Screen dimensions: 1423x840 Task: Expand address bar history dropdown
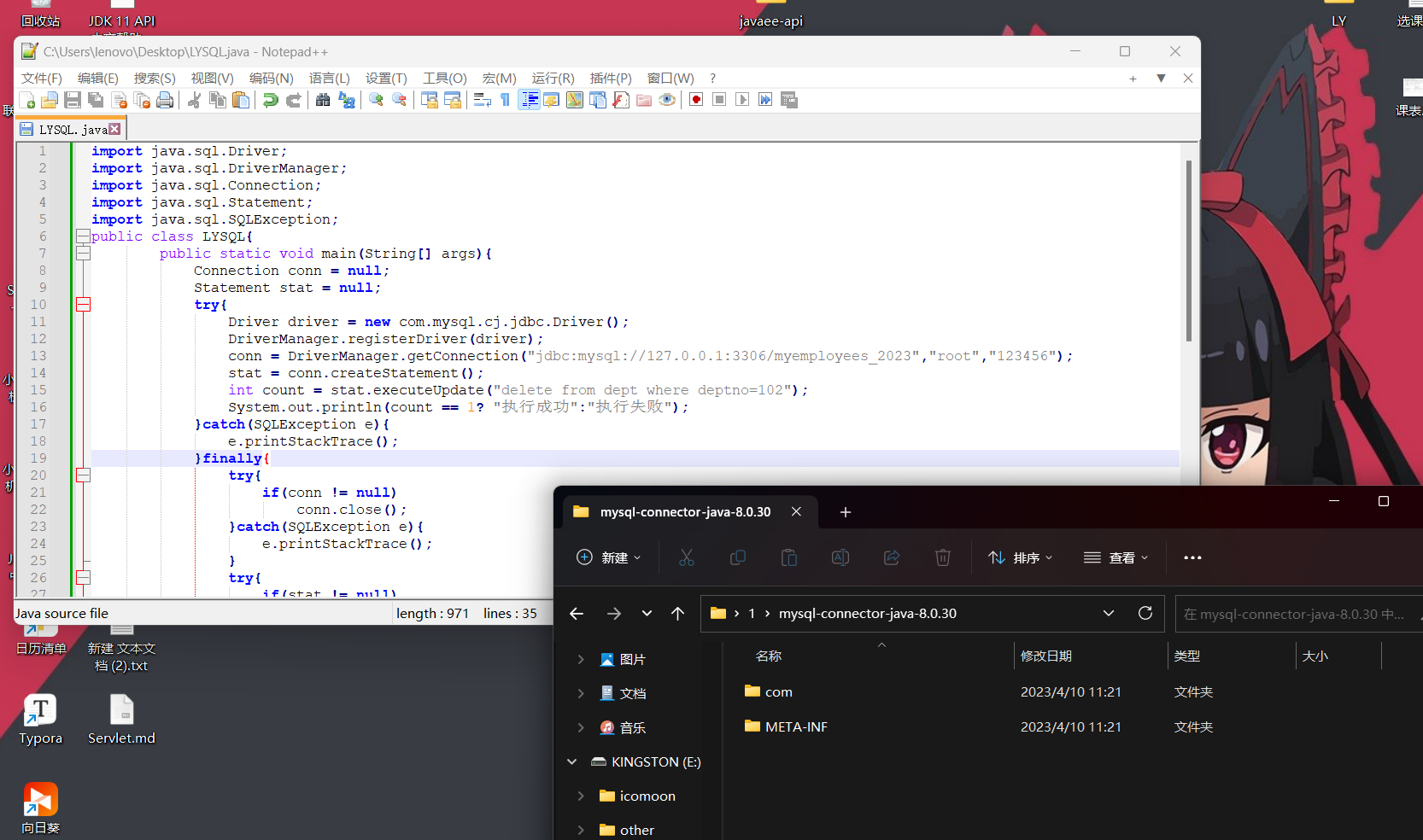pos(1109,613)
